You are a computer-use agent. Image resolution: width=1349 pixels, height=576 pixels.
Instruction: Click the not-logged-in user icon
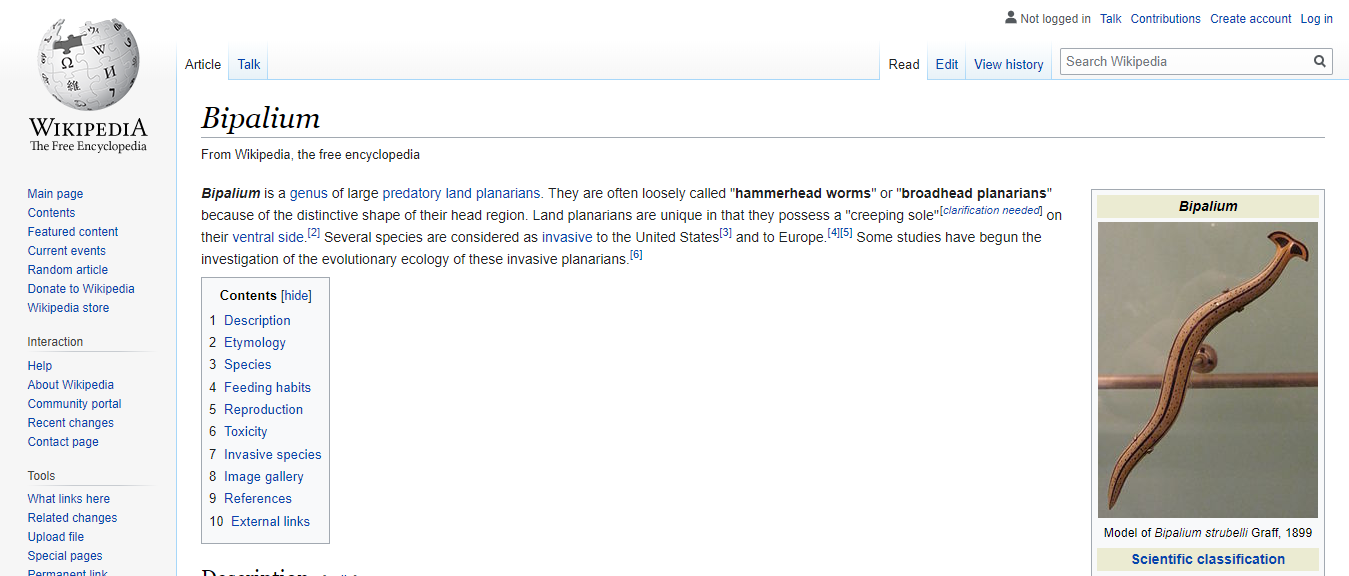pyautogui.click(x=1010, y=18)
